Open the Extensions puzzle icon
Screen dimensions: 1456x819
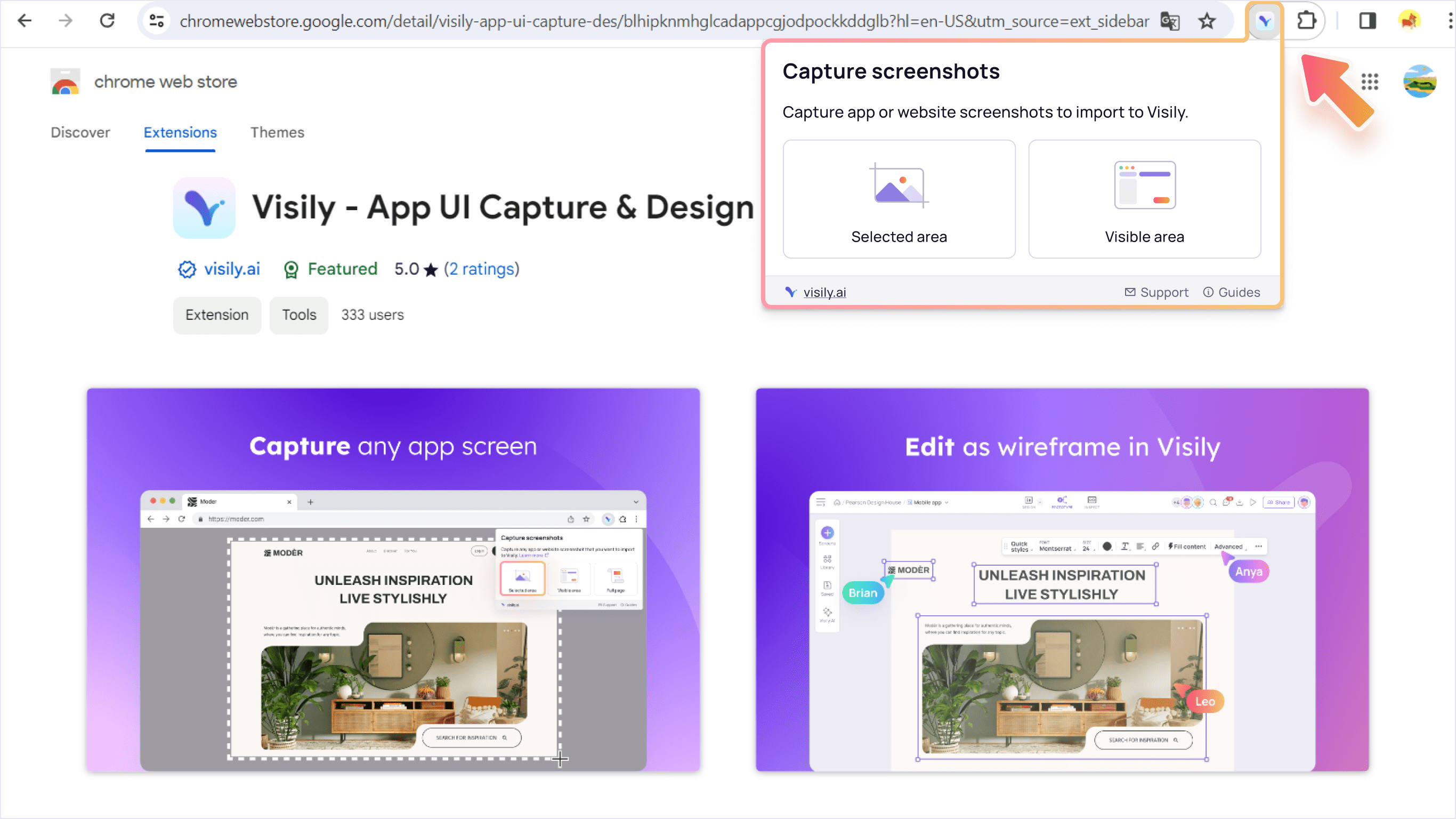[1306, 21]
